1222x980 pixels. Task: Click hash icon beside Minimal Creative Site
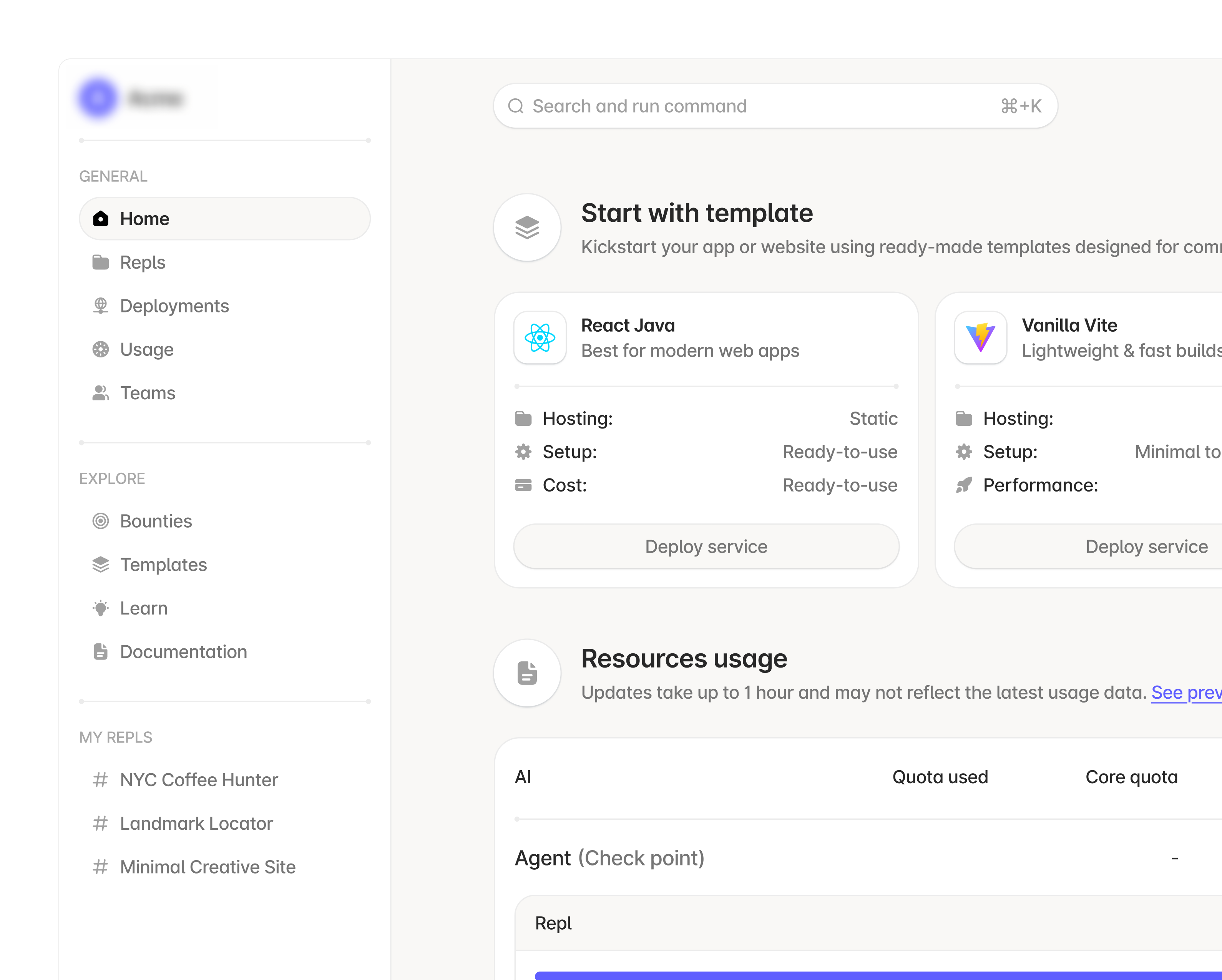(x=100, y=867)
